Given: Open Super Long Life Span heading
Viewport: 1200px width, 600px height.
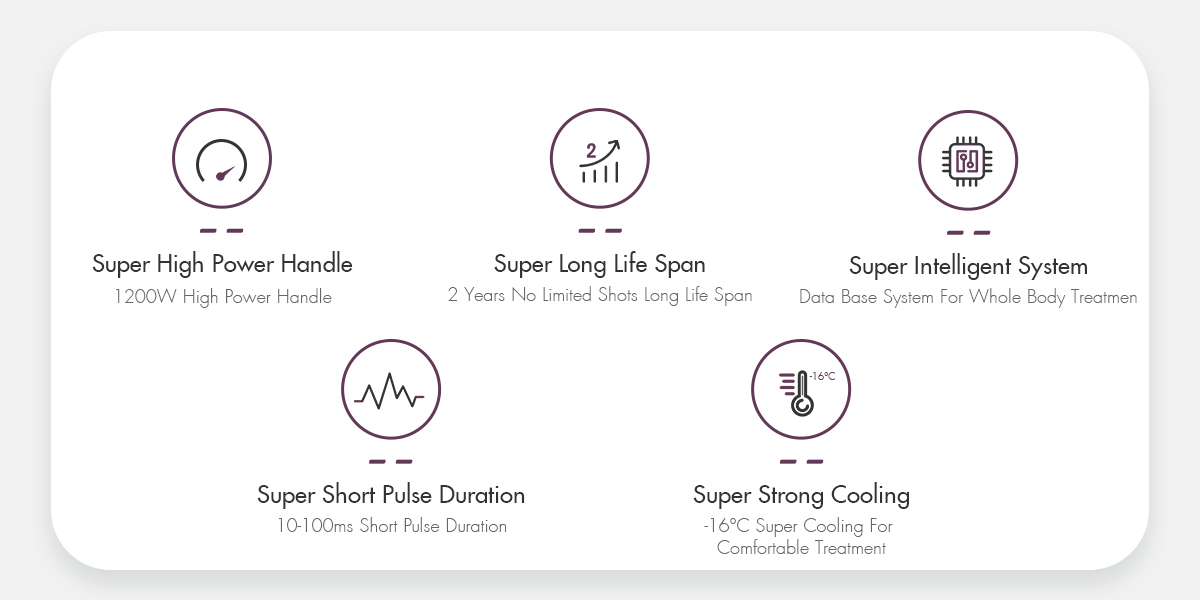Looking at the screenshot, I should 600,264.
